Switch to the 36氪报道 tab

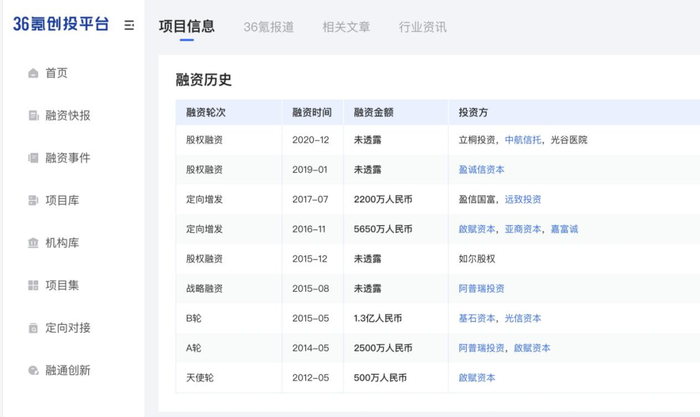pyautogui.click(x=268, y=27)
